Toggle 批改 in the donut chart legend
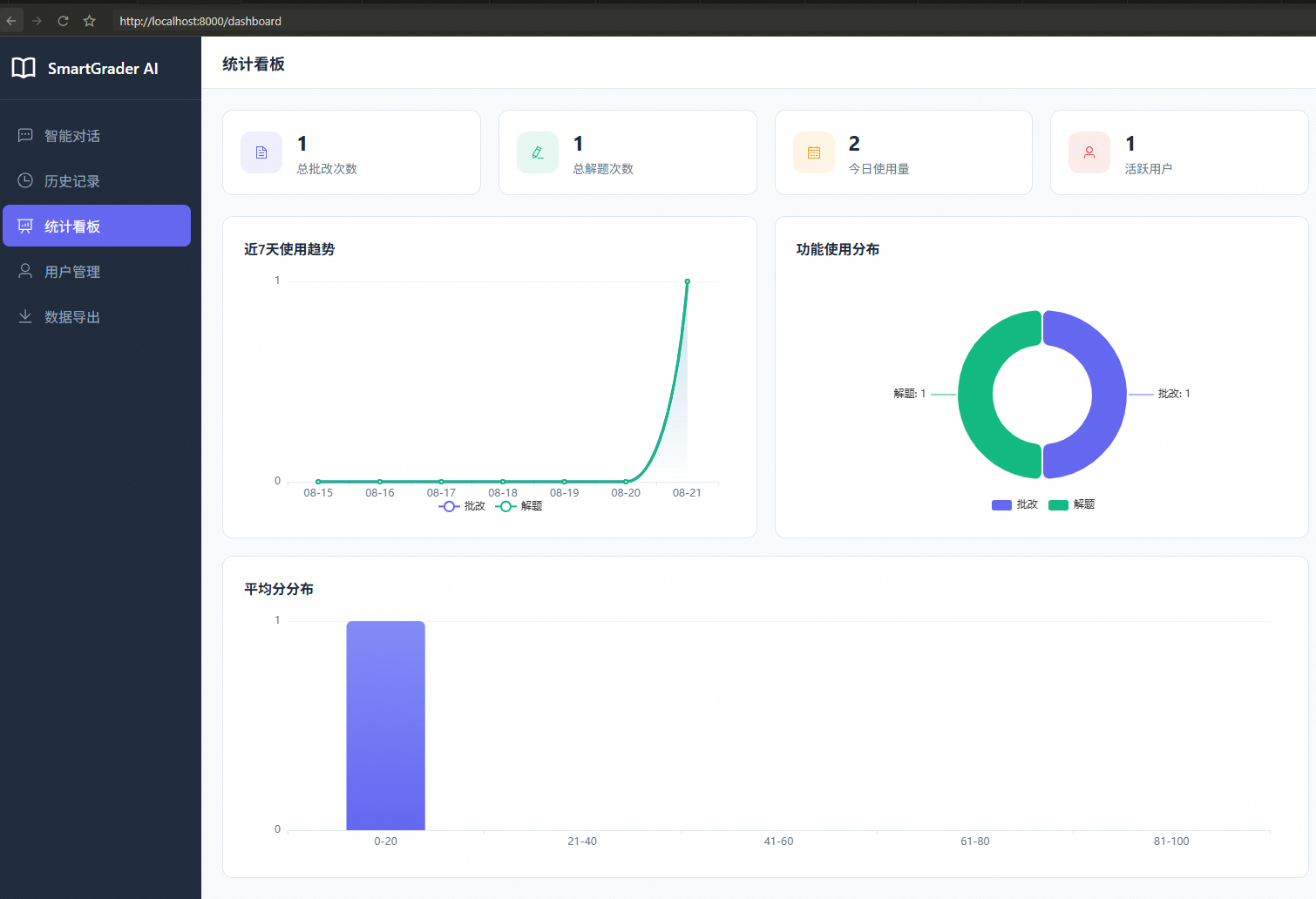Viewport: 1316px width, 899px height. (x=1015, y=504)
